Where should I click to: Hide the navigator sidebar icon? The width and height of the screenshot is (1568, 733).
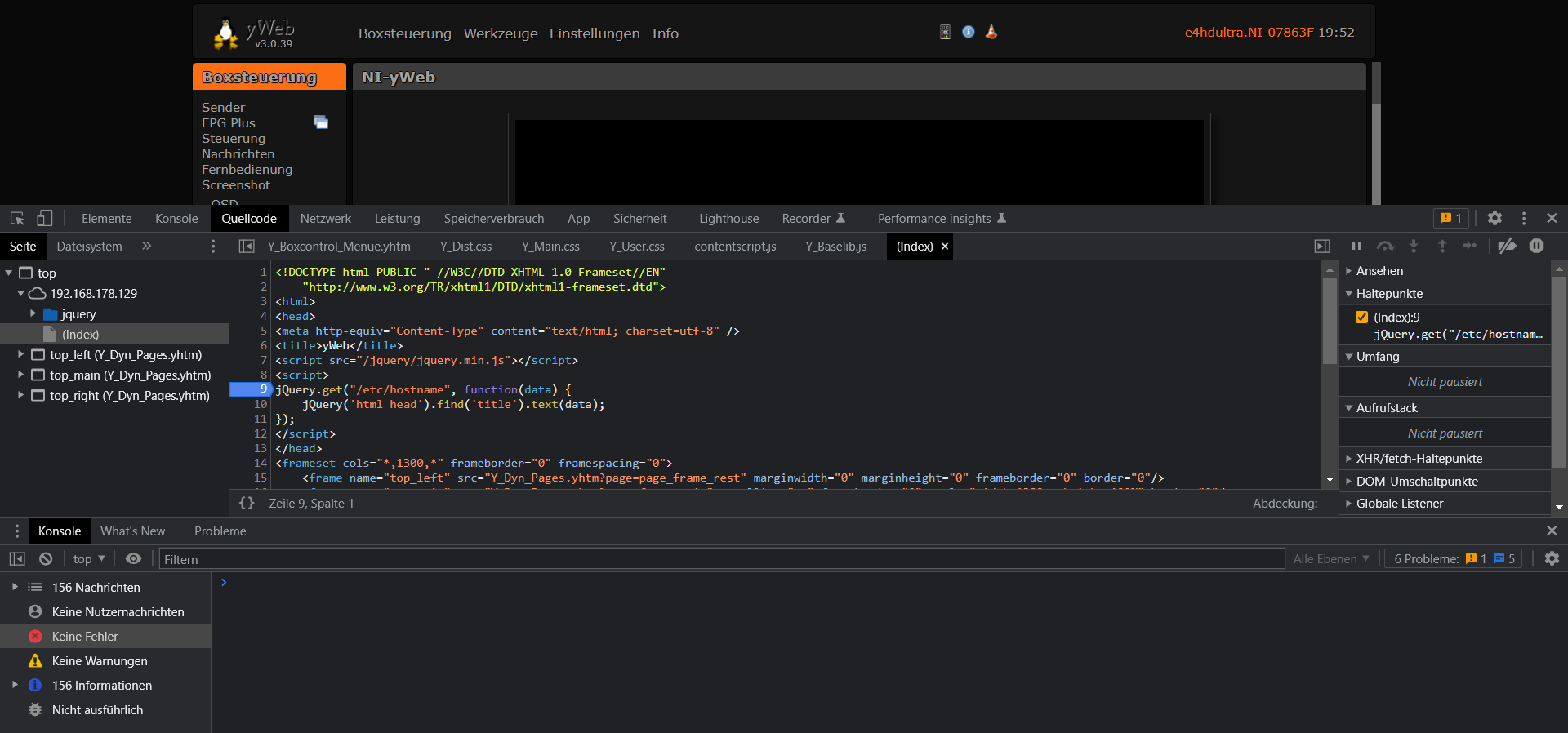click(x=247, y=247)
